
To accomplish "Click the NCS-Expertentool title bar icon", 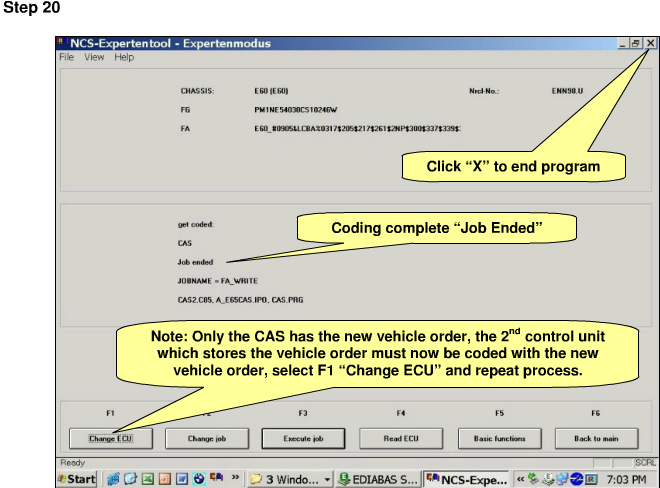I will (x=61, y=42).
